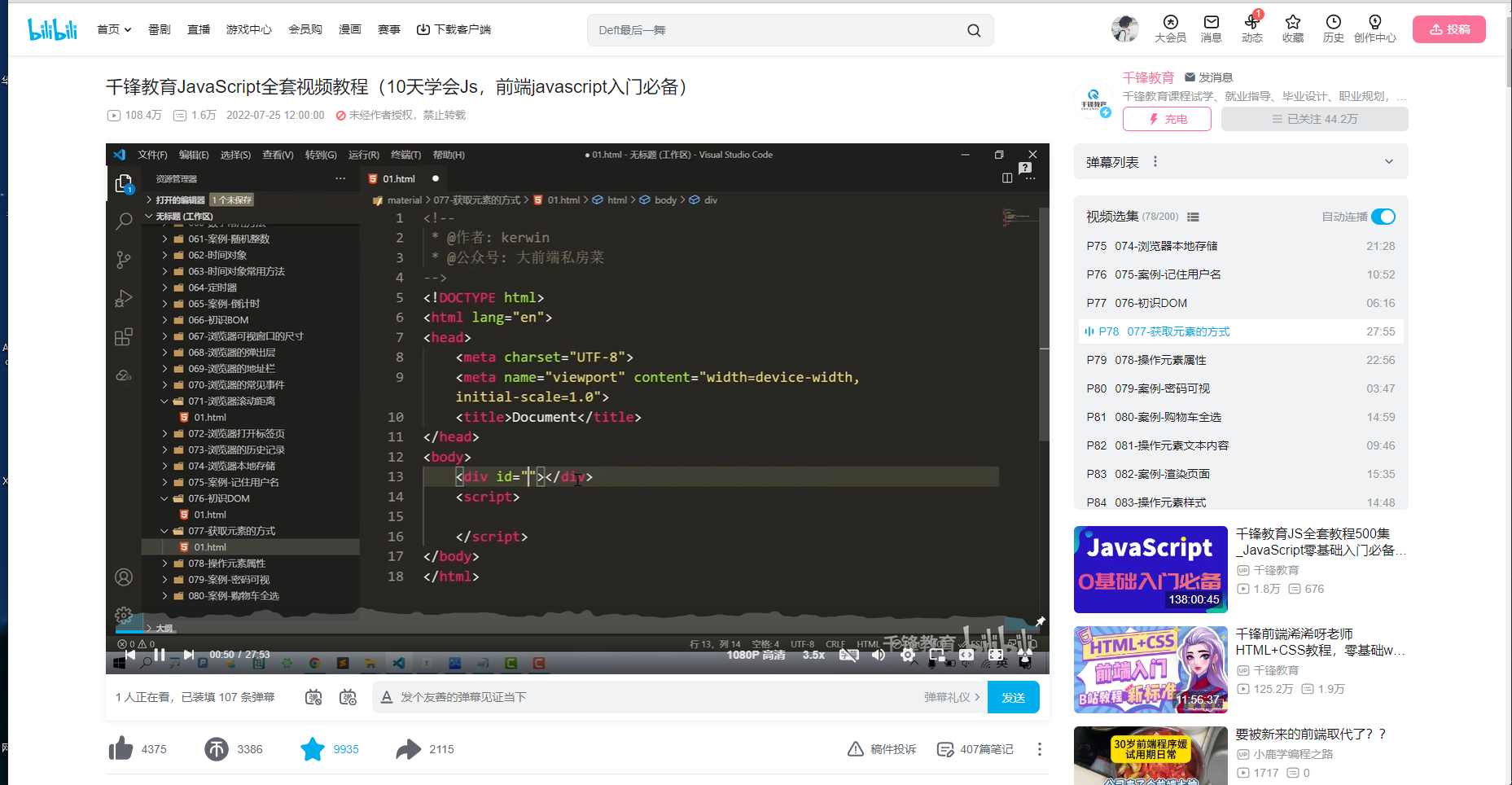Open the player settings gear
Screen dimensions: 1512x785
coord(908,655)
